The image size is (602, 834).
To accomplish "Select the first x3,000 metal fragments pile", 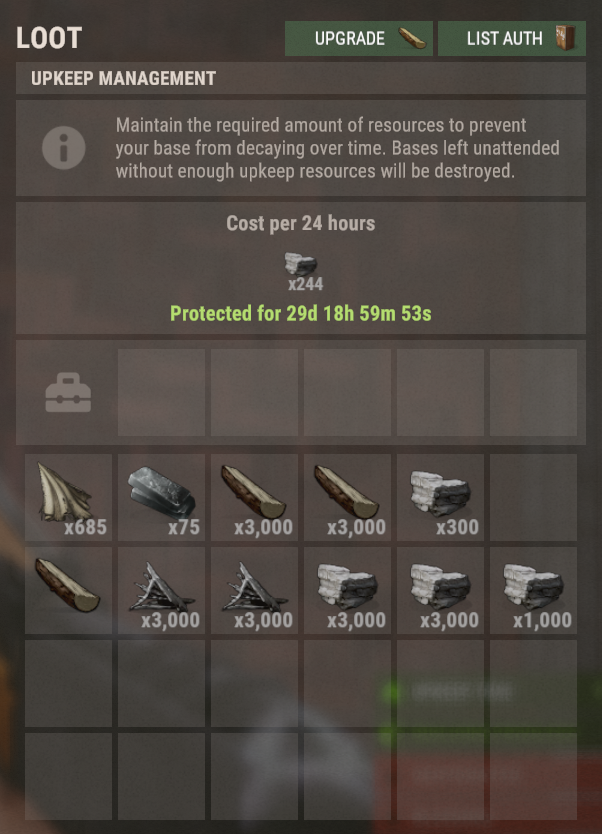I will pyautogui.click(x=161, y=590).
